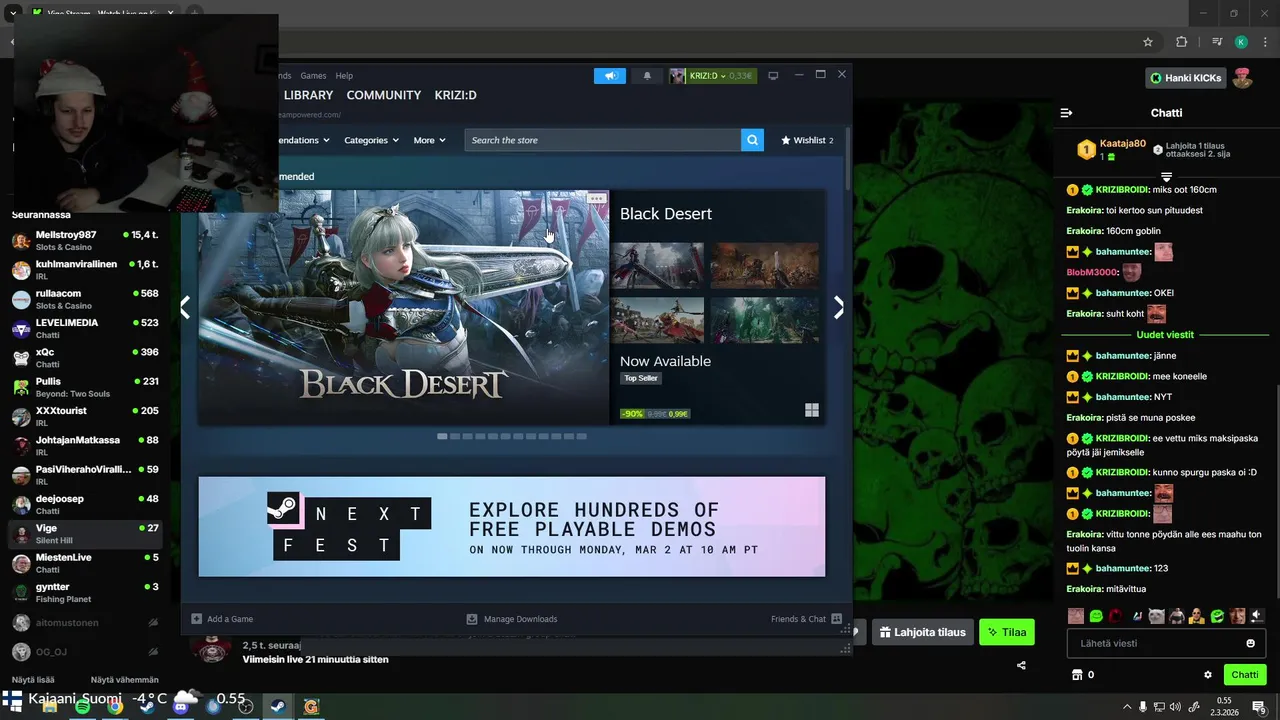The height and width of the screenshot is (720, 1280).
Task: Click the white cat emote in quick emotes
Action: (1157, 616)
